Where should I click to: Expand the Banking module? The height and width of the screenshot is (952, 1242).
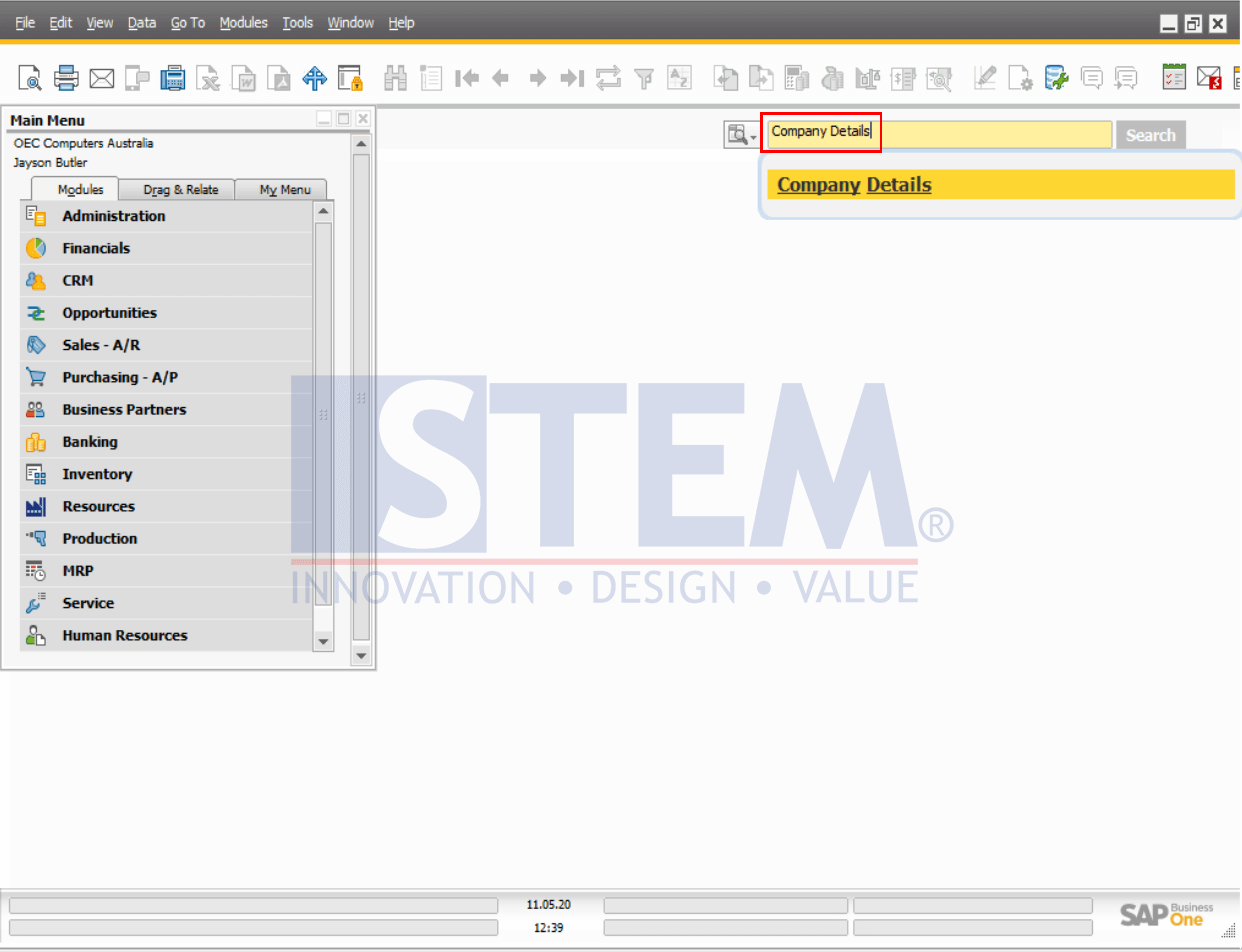coord(166,442)
